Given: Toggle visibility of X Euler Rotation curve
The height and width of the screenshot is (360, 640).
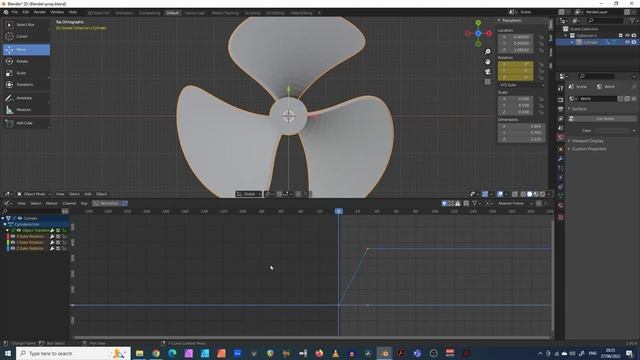Looking at the screenshot, I should pos(13,236).
